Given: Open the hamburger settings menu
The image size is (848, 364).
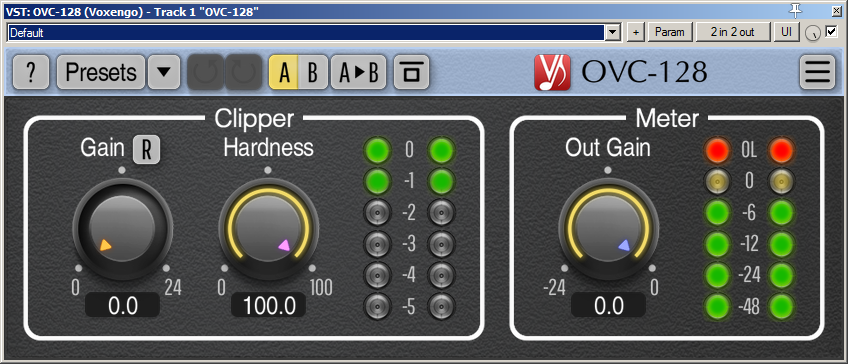Looking at the screenshot, I should coord(817,72).
